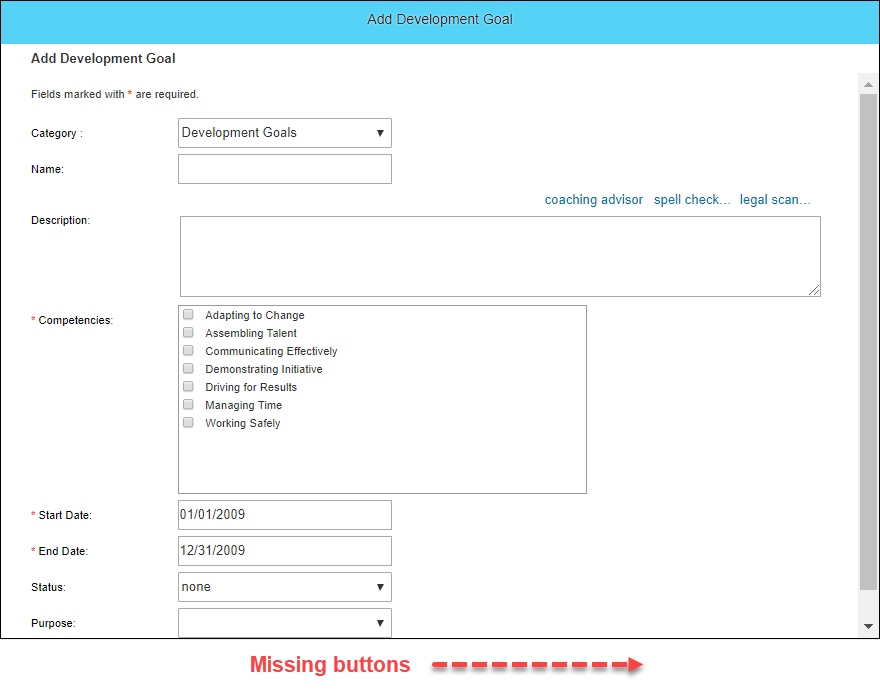Check the Managing Time checkbox

189,404
